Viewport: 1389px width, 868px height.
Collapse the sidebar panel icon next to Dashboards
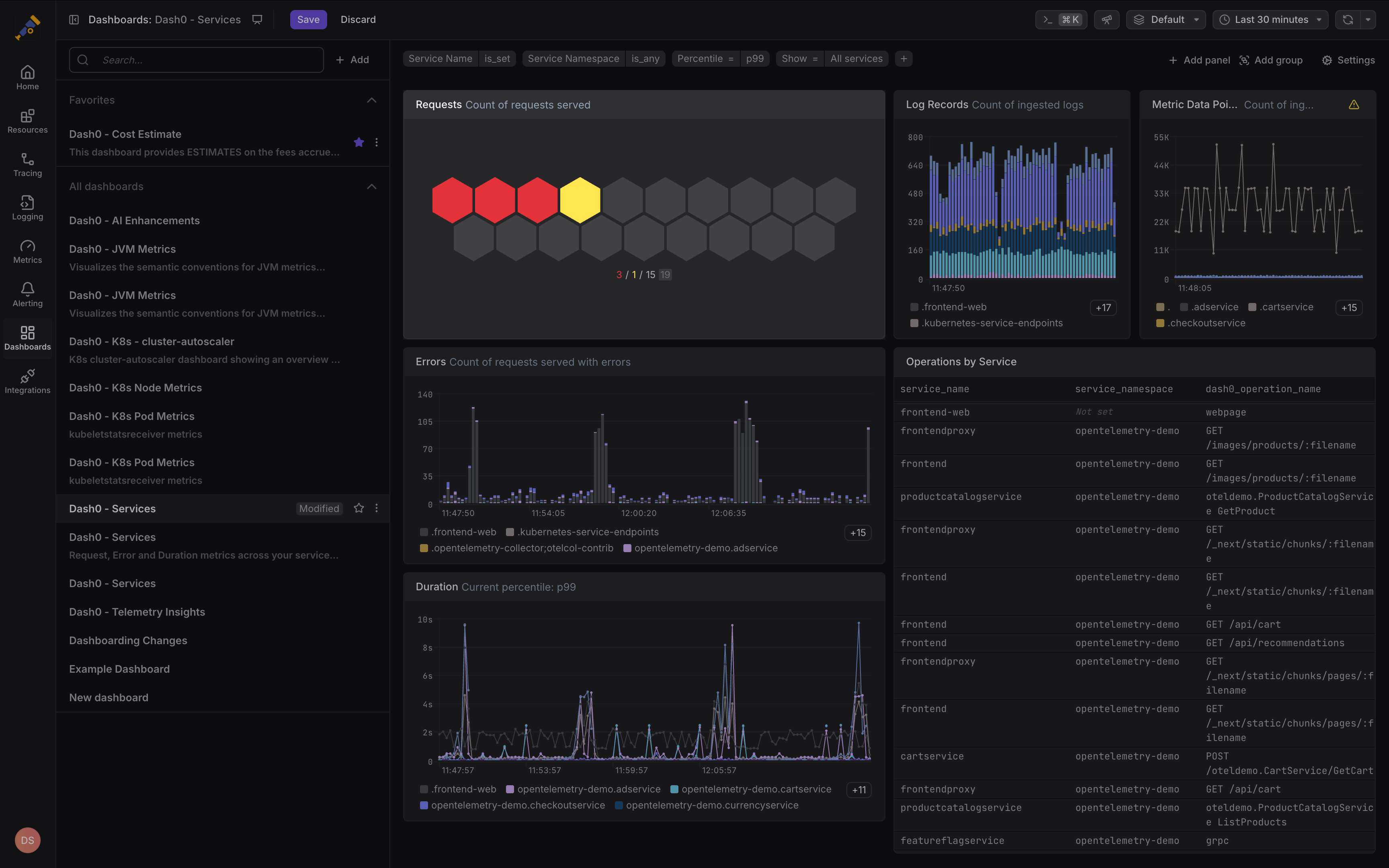74,20
